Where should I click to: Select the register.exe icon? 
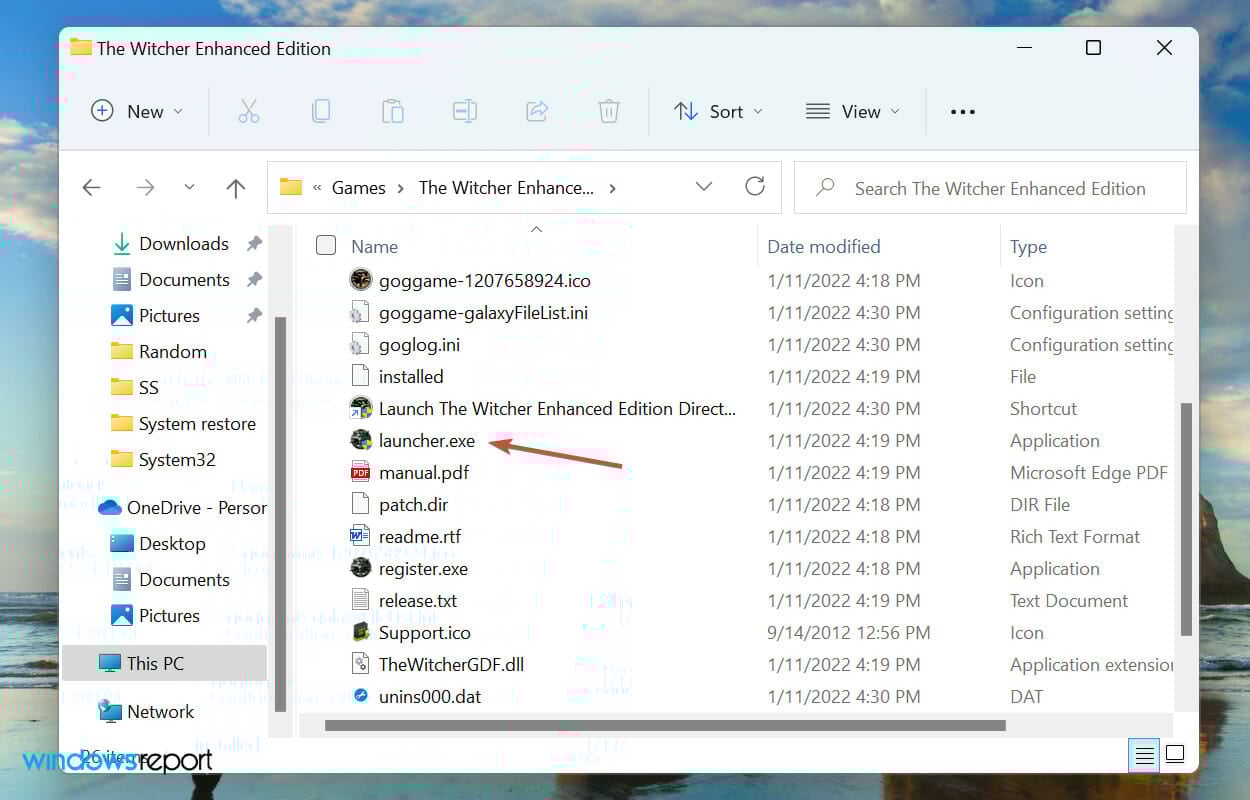[x=360, y=568]
